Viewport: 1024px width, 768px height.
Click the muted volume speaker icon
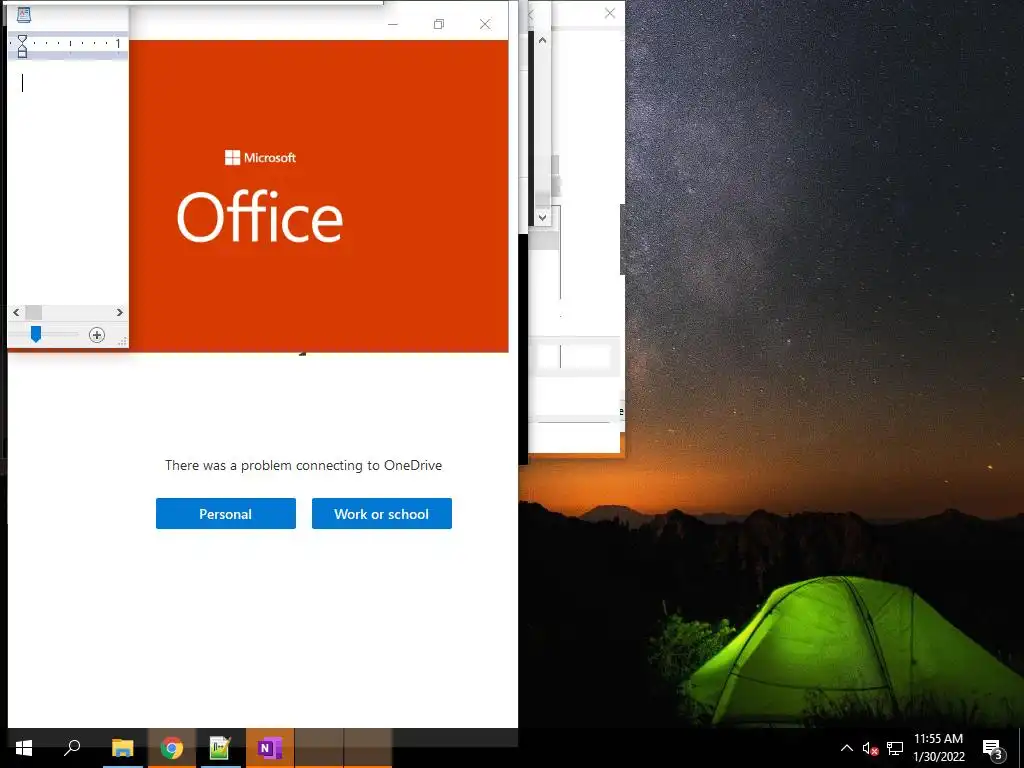pos(870,748)
